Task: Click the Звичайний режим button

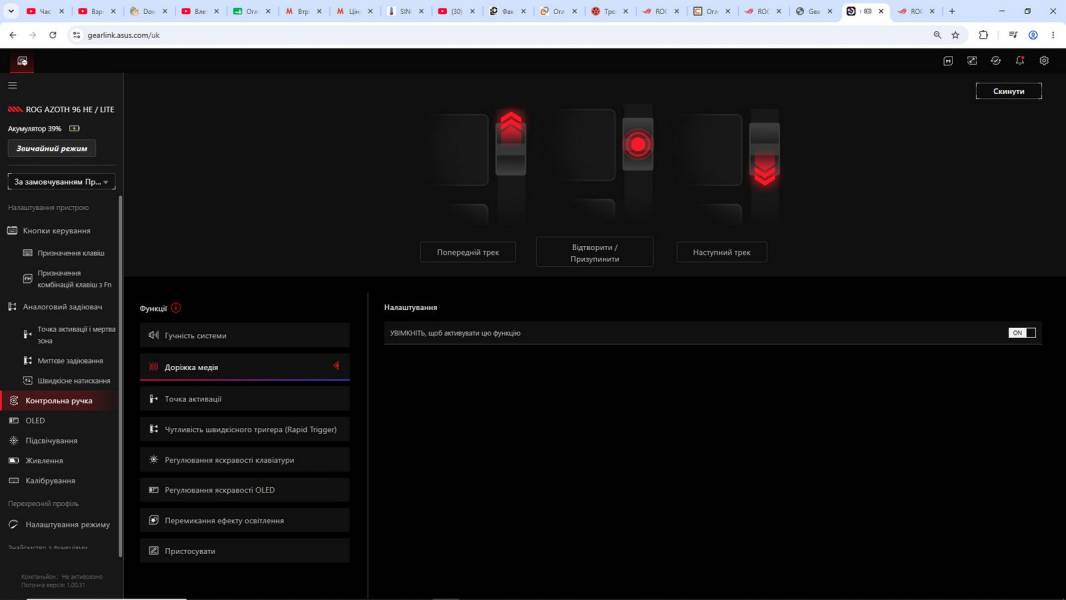Action: pyautogui.click(x=52, y=148)
